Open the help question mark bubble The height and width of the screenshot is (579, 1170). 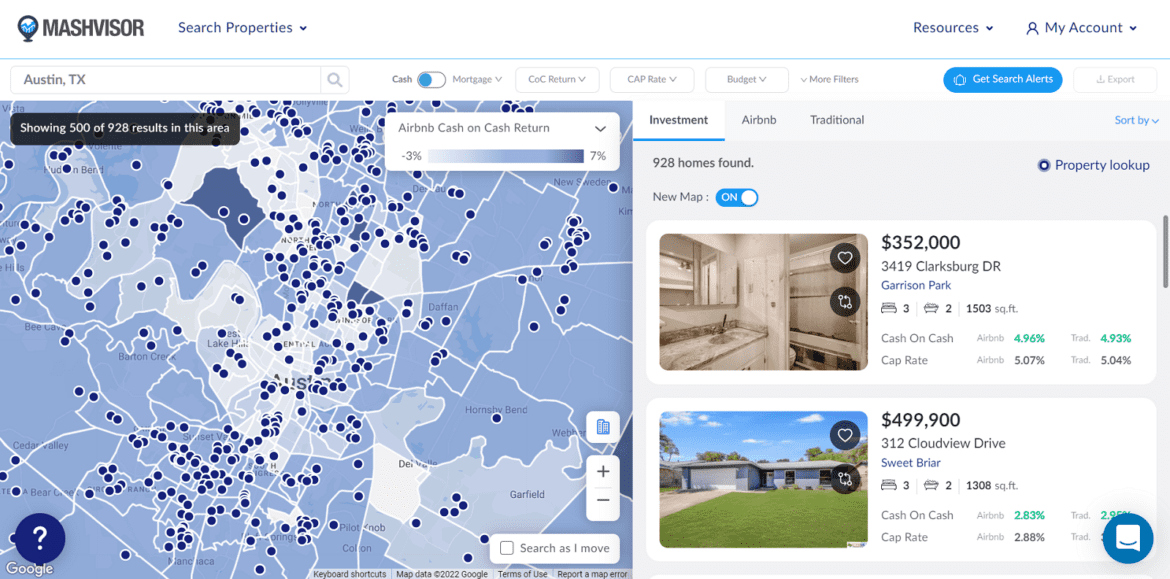38,539
